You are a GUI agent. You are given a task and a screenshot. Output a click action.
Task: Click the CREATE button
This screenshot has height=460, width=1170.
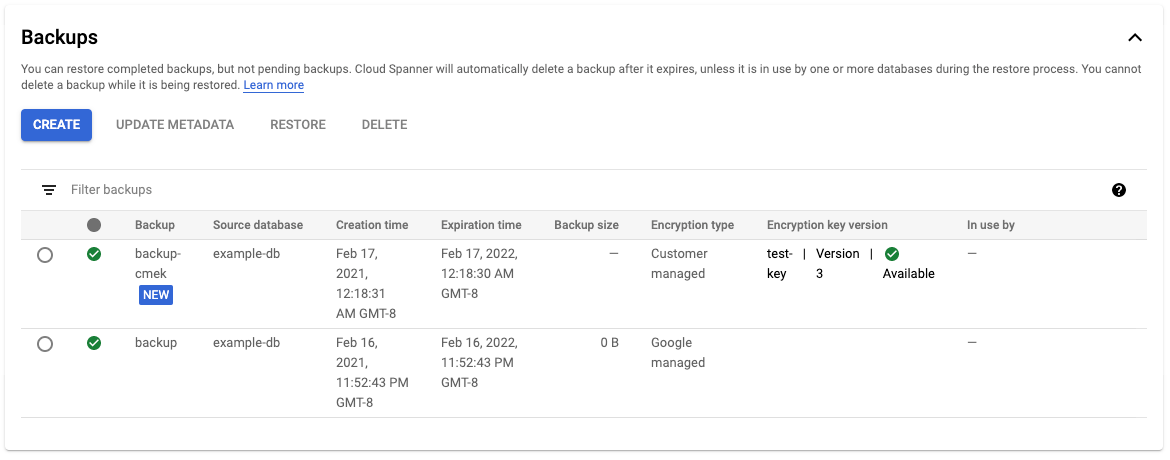56,125
